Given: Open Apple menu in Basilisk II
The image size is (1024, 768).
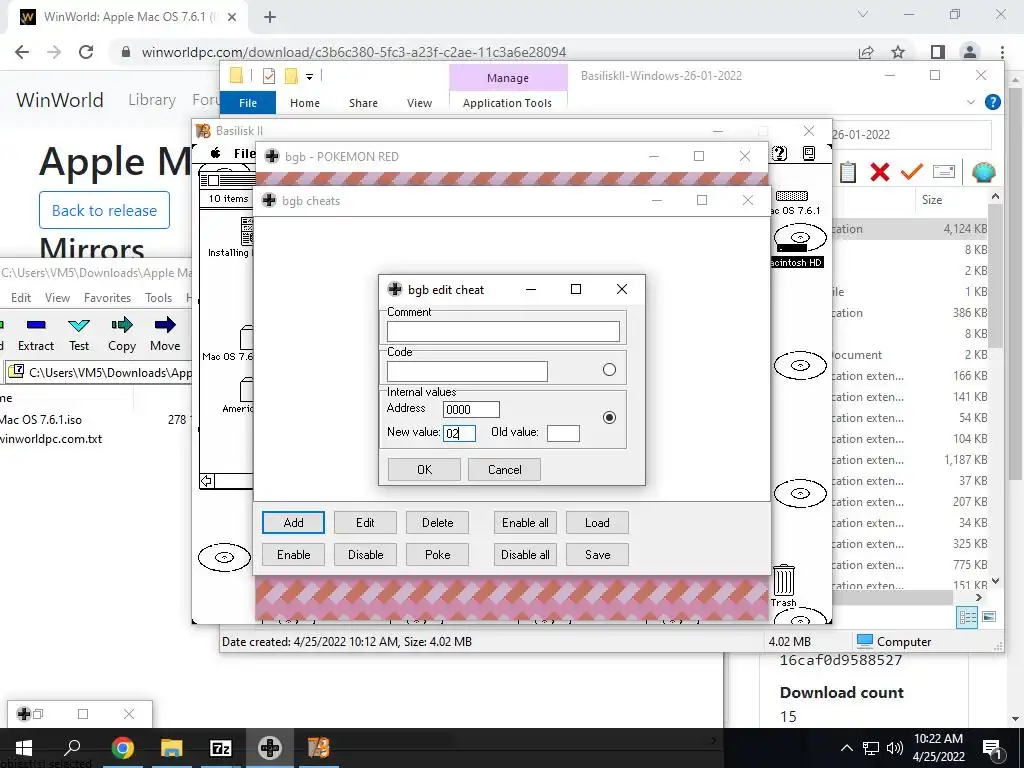Looking at the screenshot, I should coord(216,153).
